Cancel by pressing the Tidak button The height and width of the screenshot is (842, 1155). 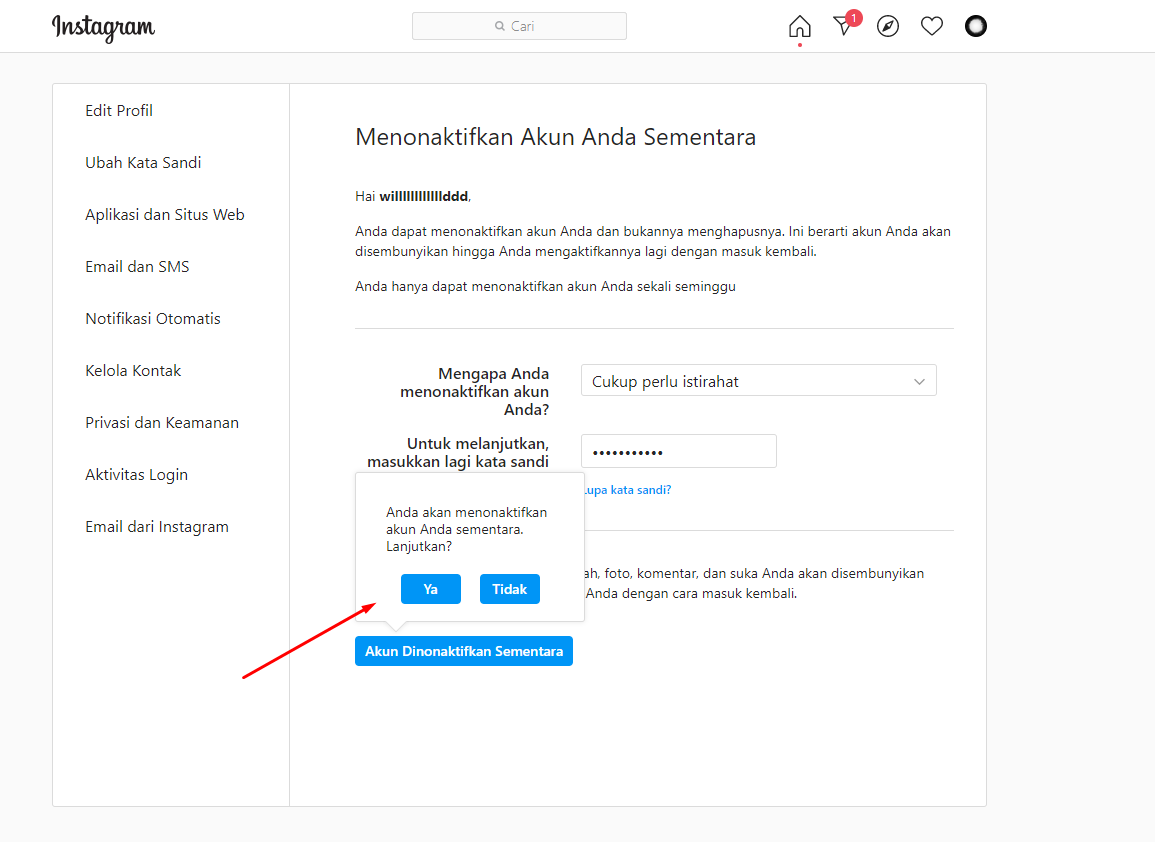tap(510, 589)
